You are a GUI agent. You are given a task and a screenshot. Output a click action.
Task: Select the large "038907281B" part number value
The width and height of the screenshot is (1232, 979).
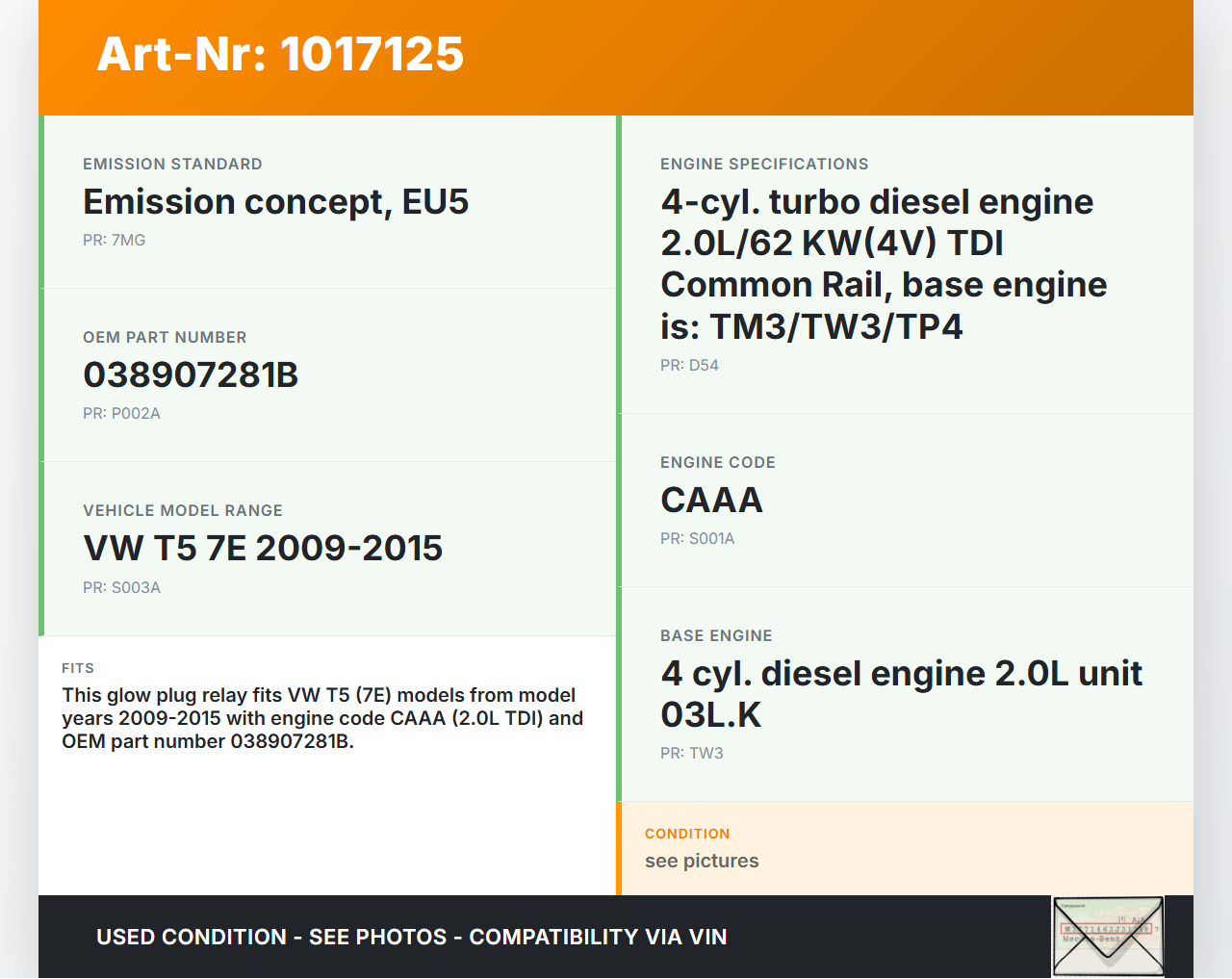pos(191,374)
